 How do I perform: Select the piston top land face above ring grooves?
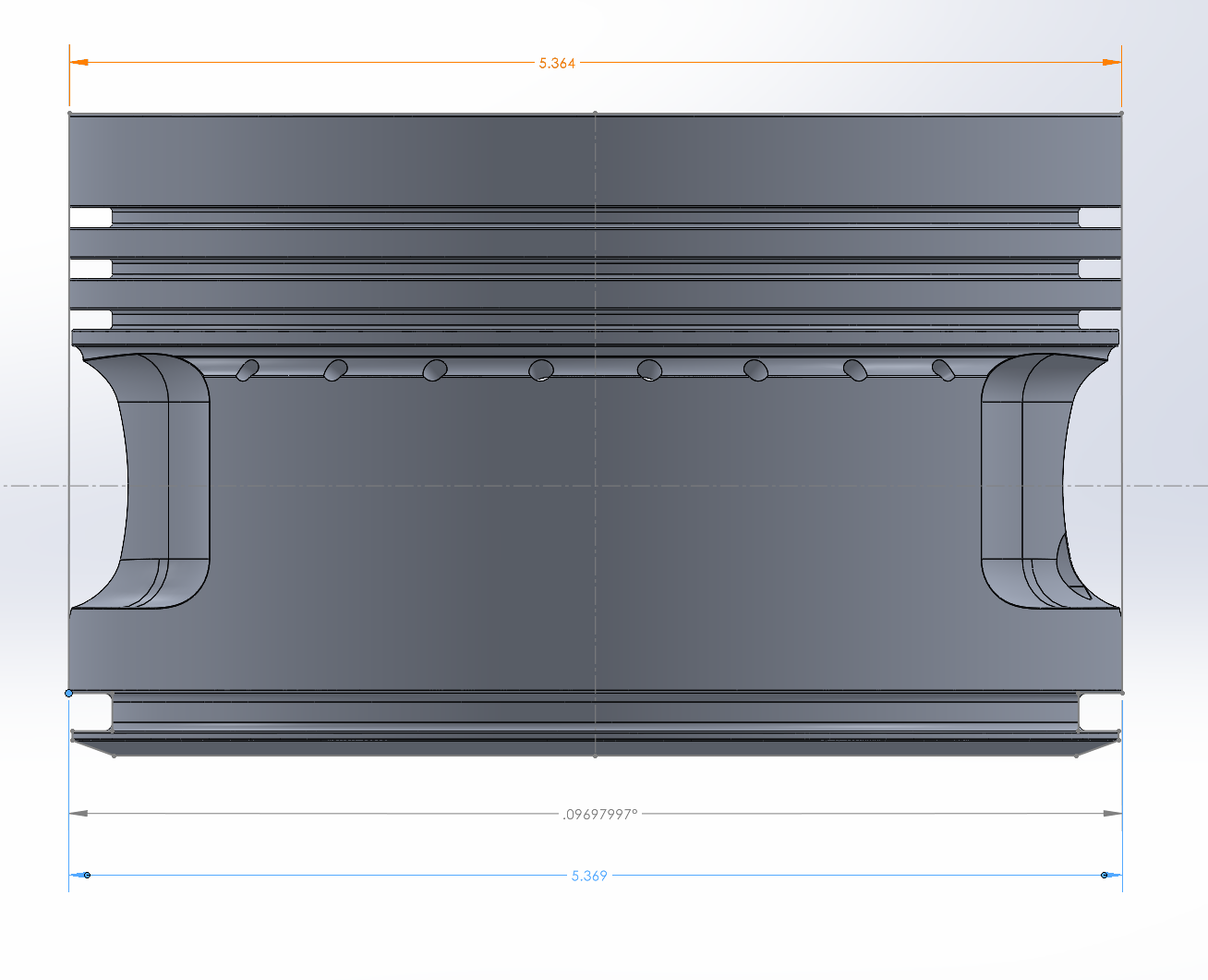pyautogui.click(x=595, y=160)
